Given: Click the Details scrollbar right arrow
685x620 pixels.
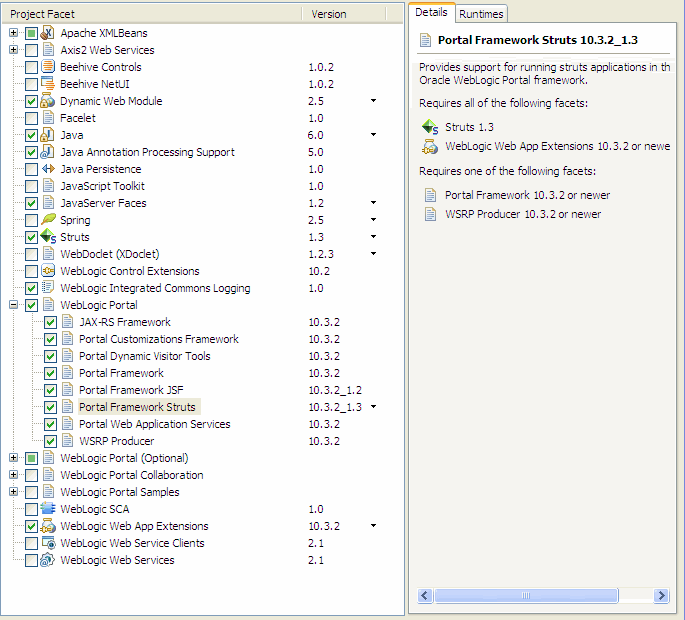Looking at the screenshot, I should click(661, 596).
